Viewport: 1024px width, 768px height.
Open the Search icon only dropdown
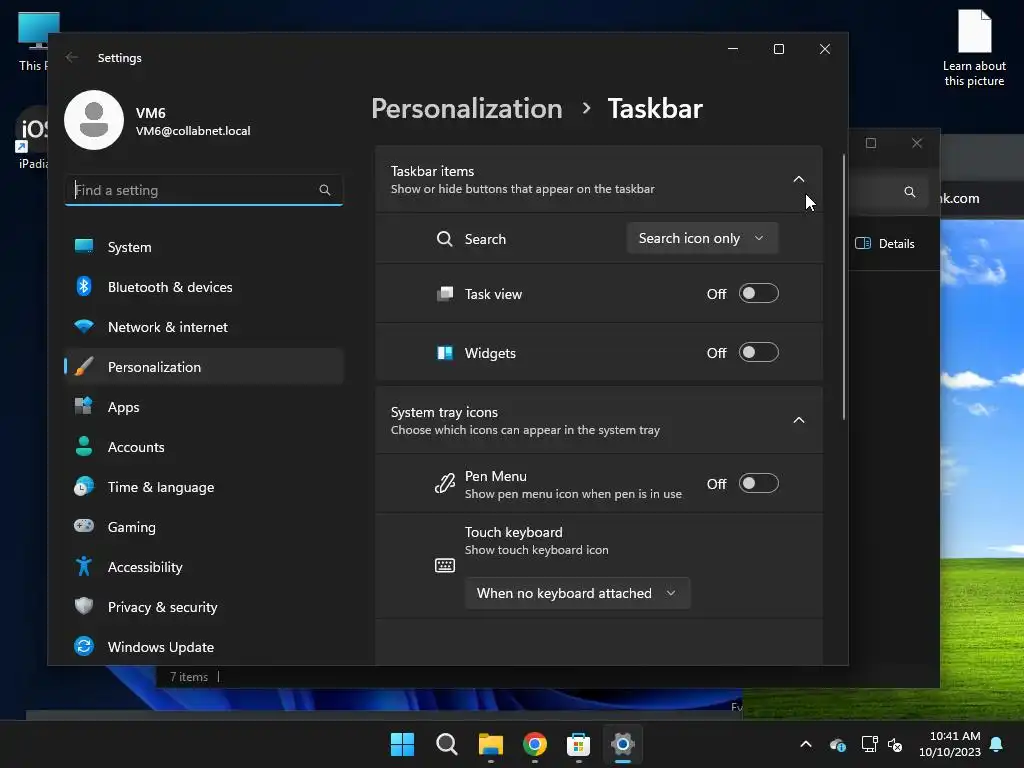(702, 238)
